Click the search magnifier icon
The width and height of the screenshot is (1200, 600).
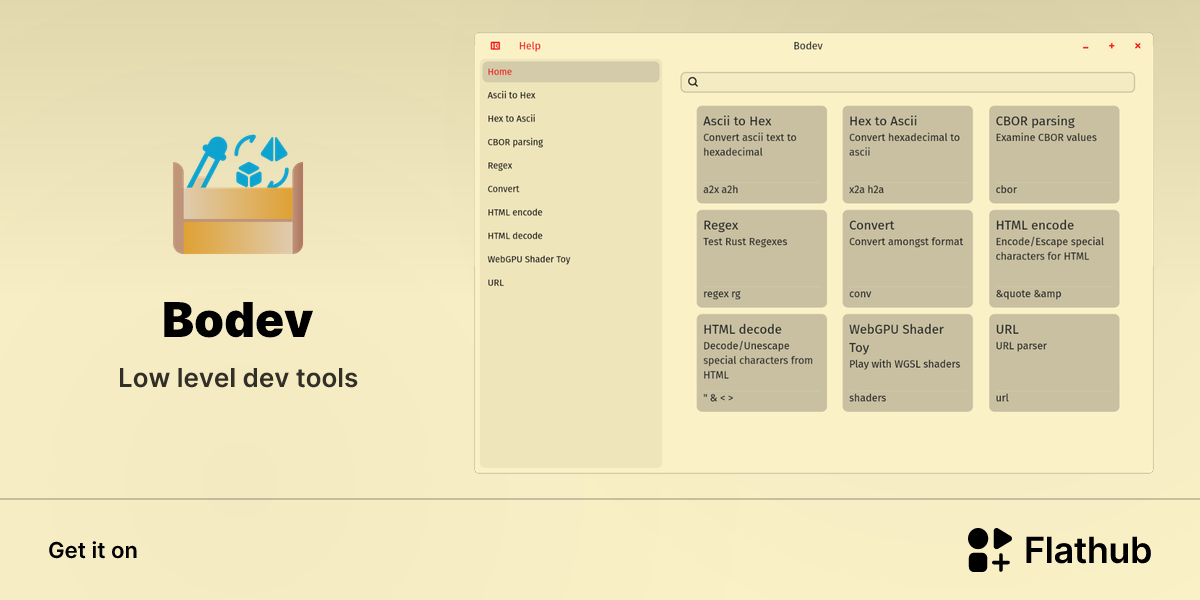coord(693,82)
